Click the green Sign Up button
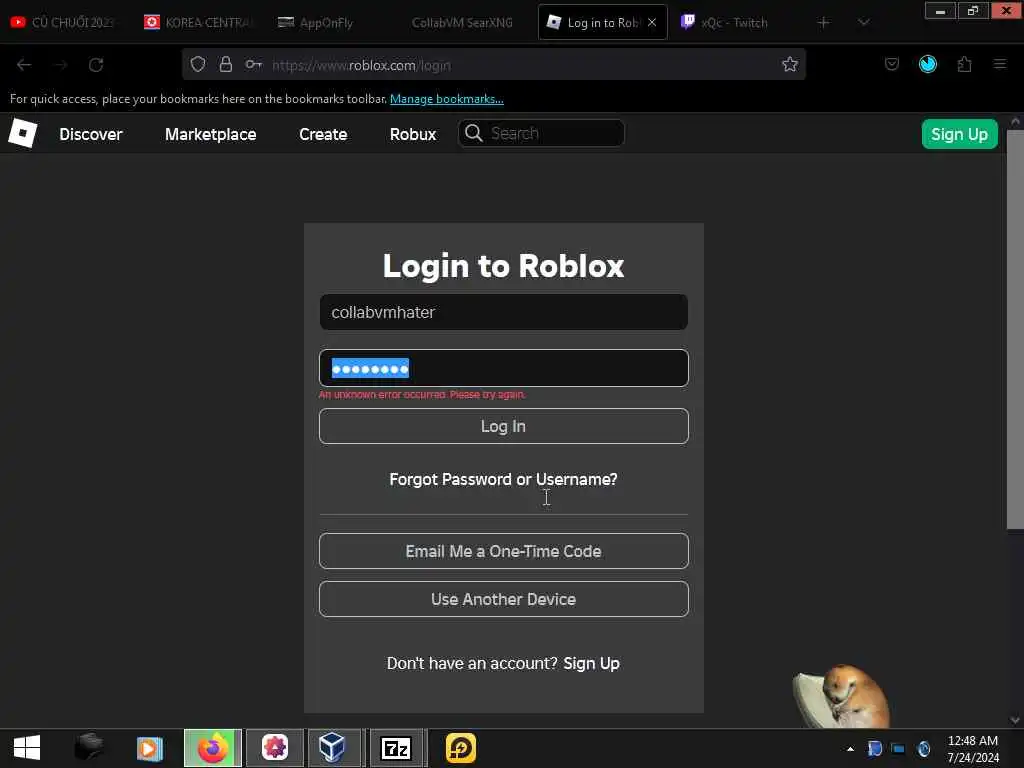 pyautogui.click(x=959, y=134)
